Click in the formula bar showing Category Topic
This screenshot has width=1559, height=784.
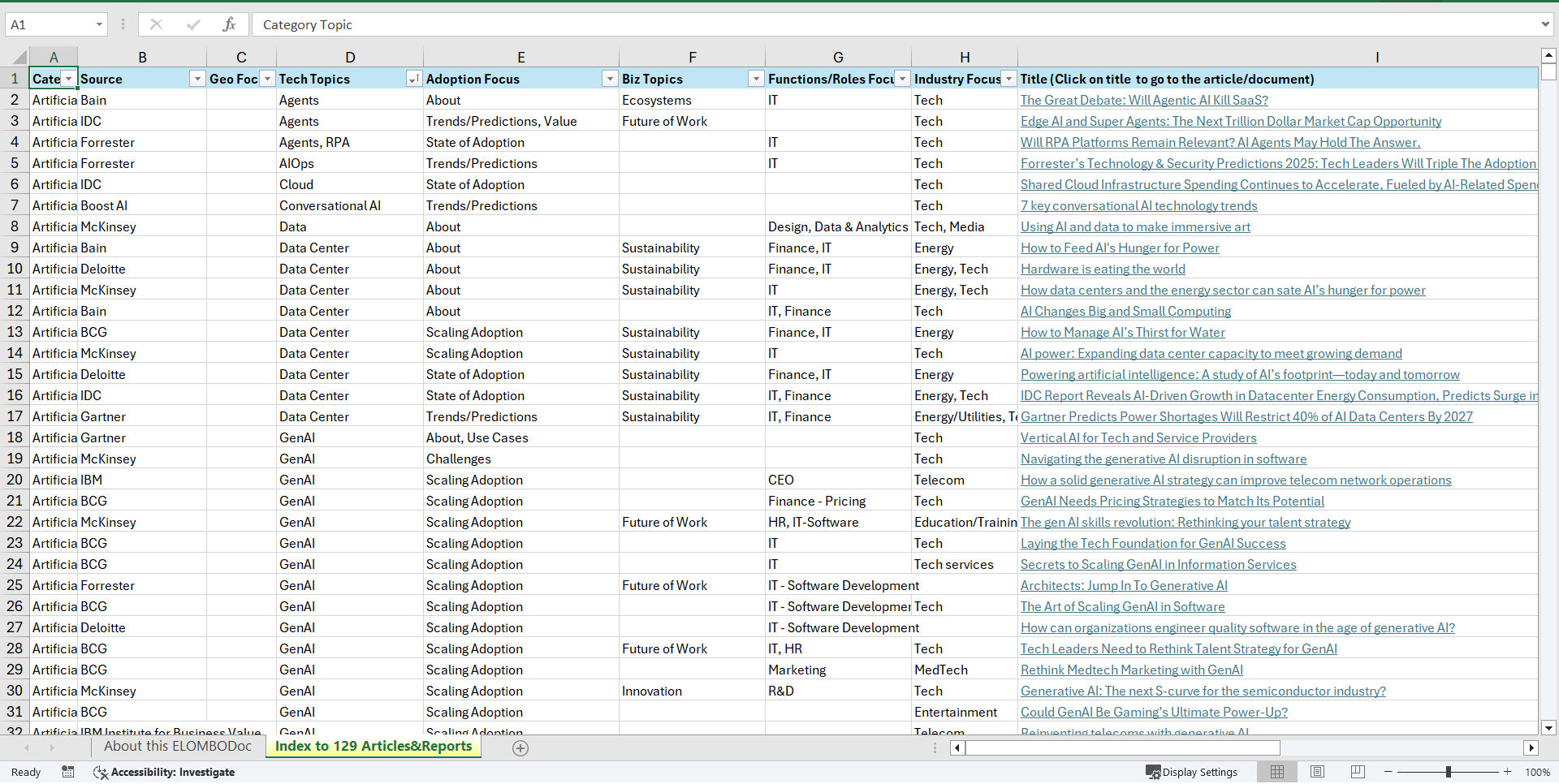click(x=893, y=24)
